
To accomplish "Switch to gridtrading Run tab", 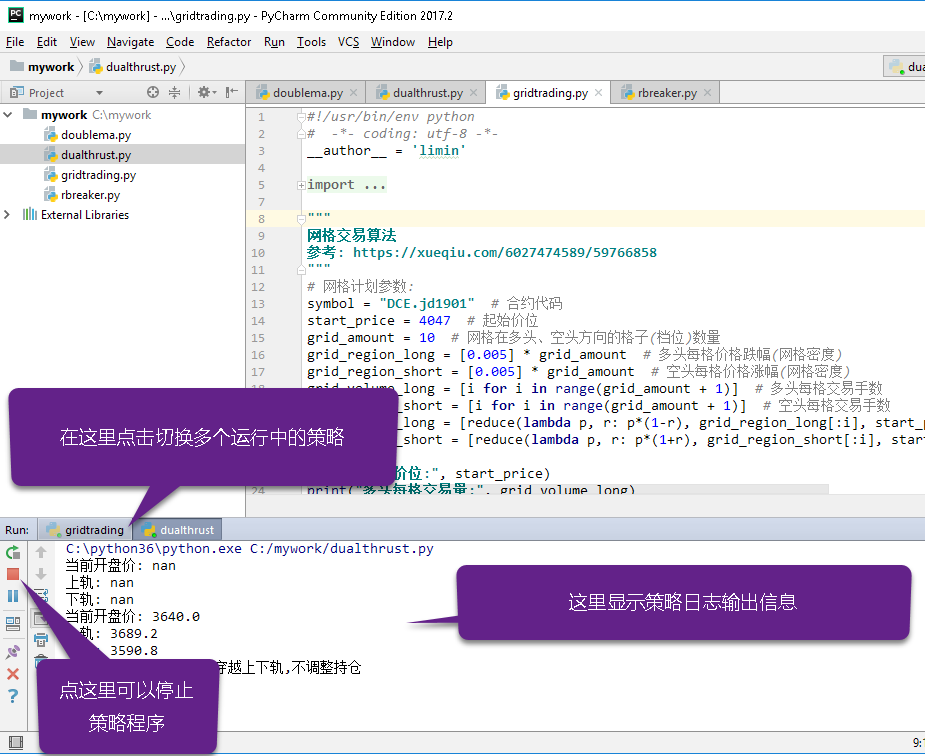I will click(86, 530).
